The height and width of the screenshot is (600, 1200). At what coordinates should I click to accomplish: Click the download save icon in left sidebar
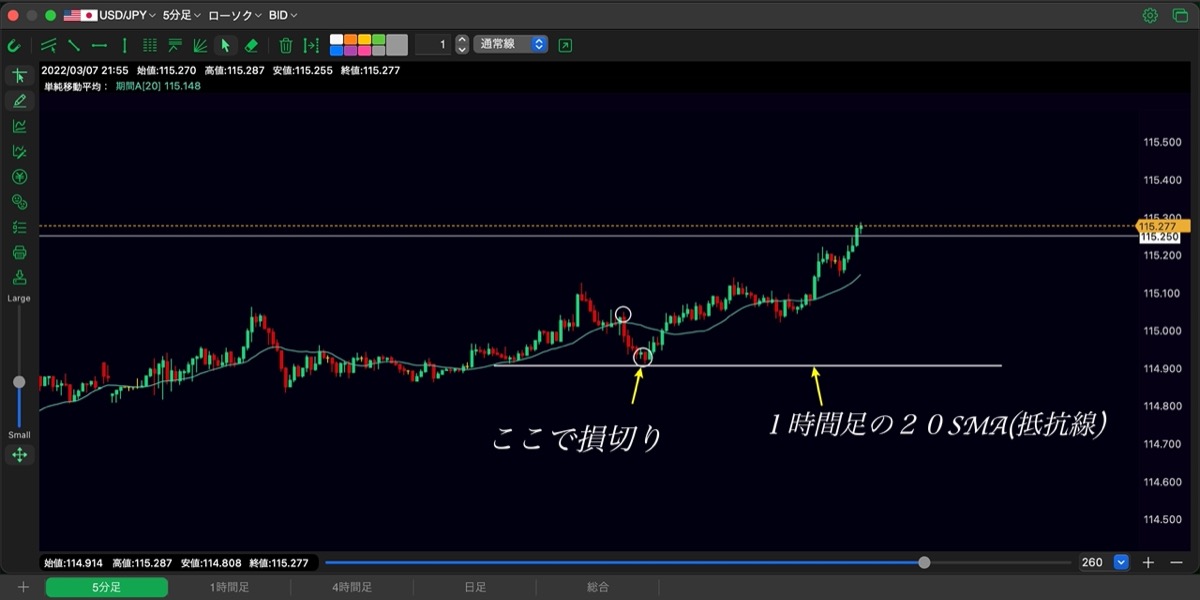point(19,277)
